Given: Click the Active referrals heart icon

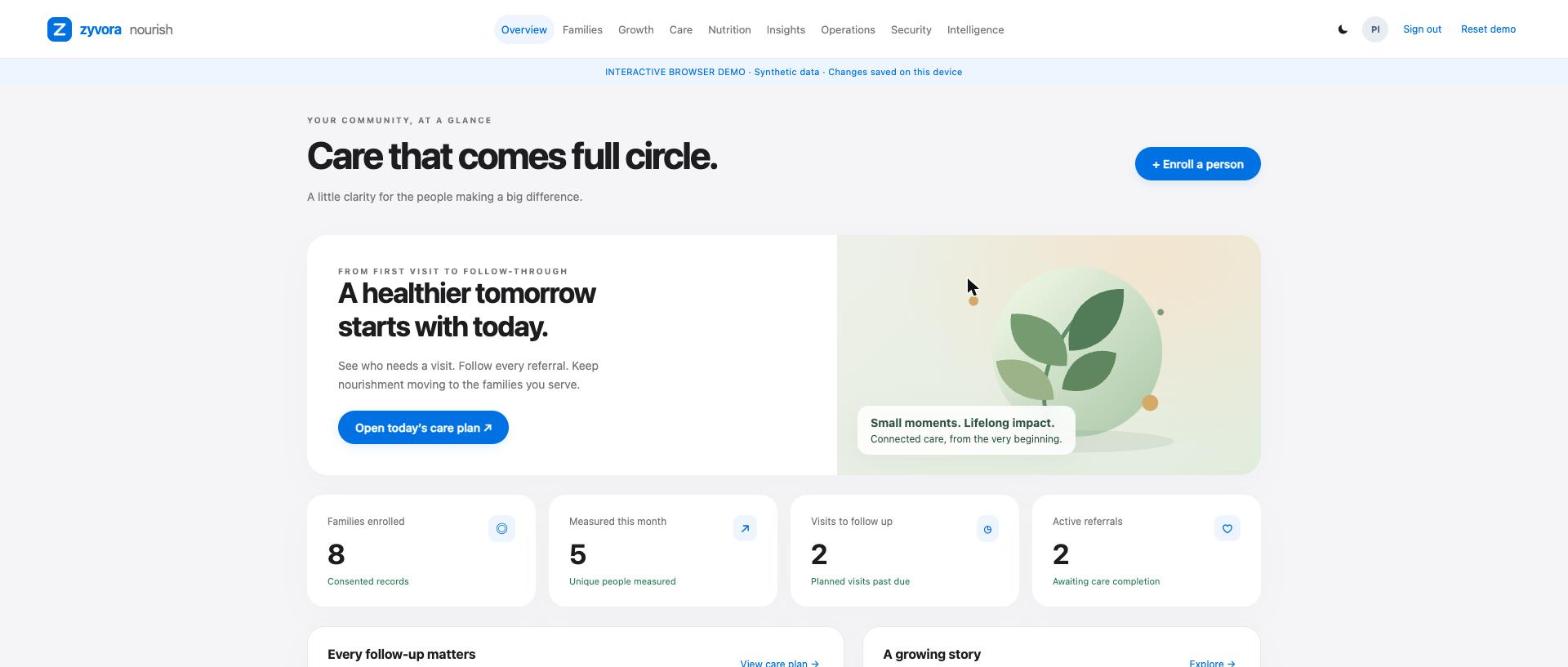Looking at the screenshot, I should click(1227, 528).
